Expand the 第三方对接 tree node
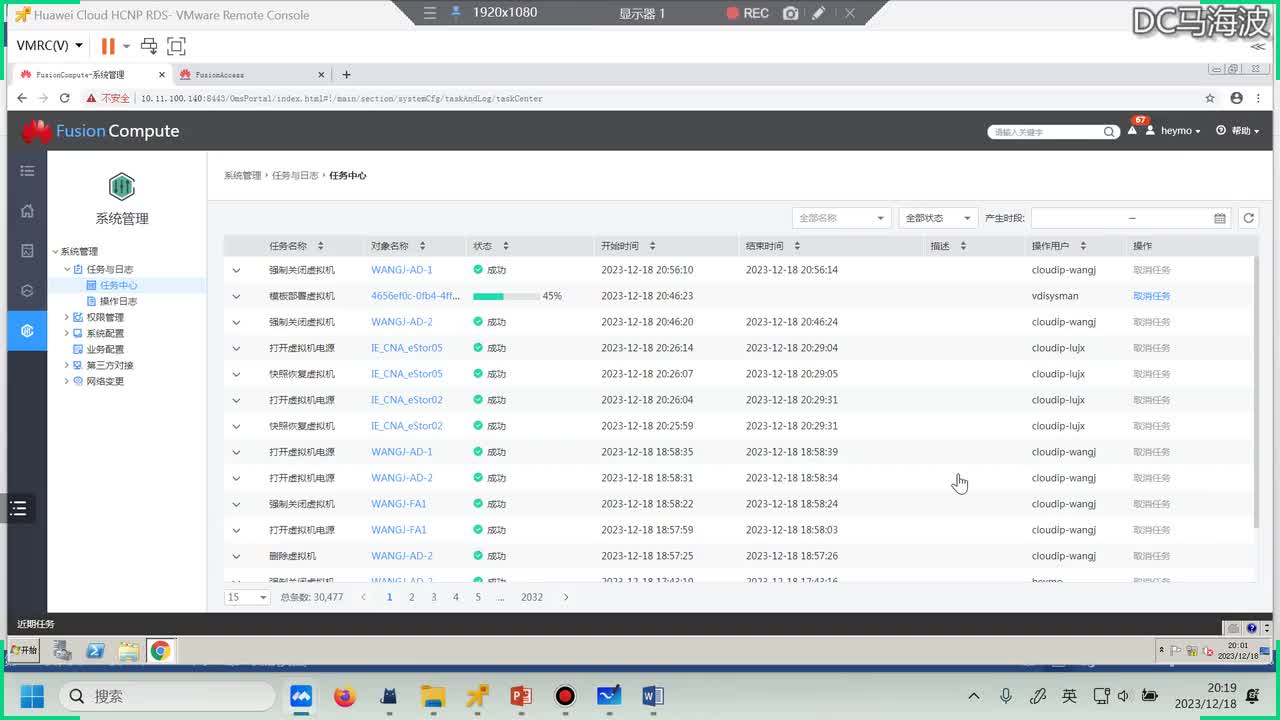 (x=67, y=365)
